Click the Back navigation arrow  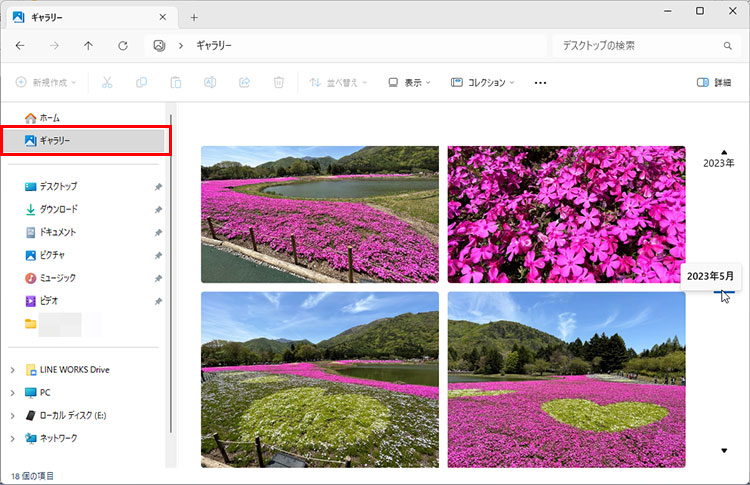tap(20, 46)
